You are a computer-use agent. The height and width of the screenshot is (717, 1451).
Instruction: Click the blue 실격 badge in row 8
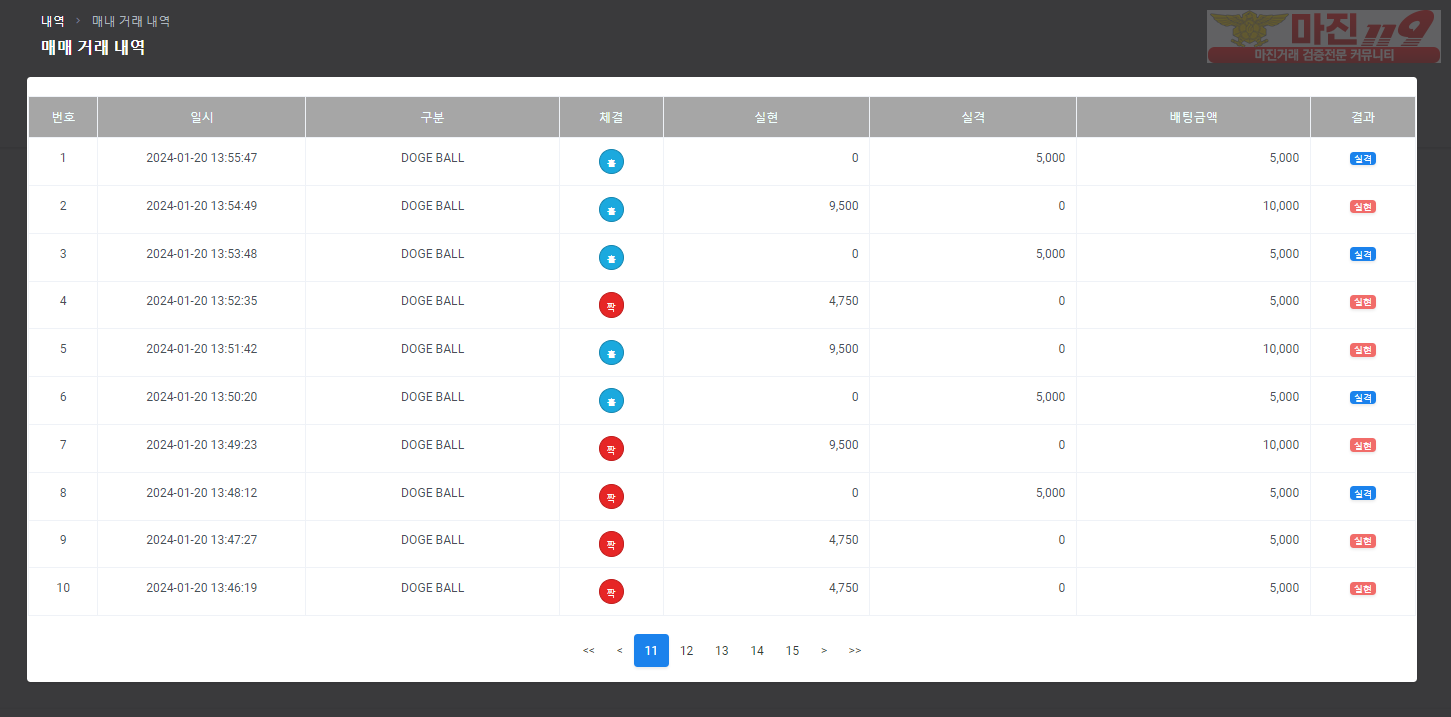pos(1363,493)
